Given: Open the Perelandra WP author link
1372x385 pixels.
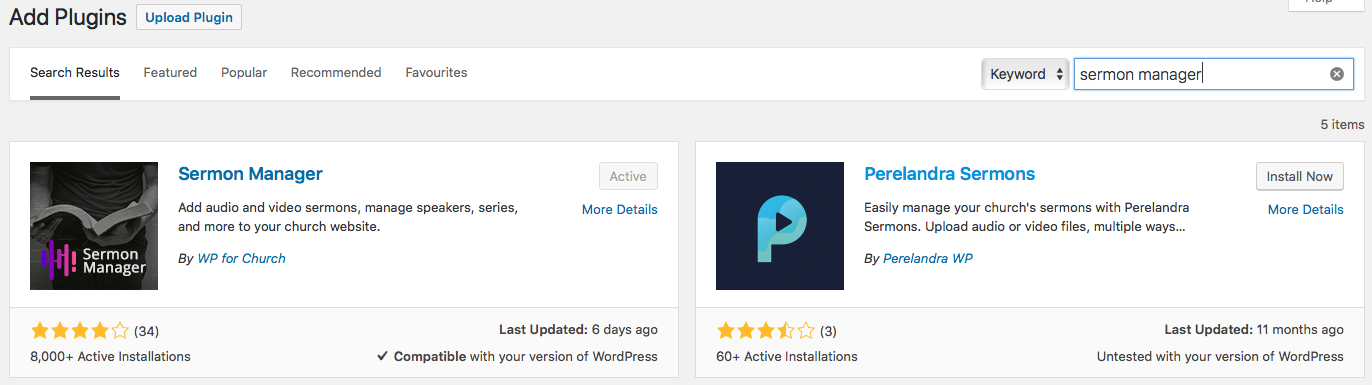Looking at the screenshot, I should tap(928, 258).
